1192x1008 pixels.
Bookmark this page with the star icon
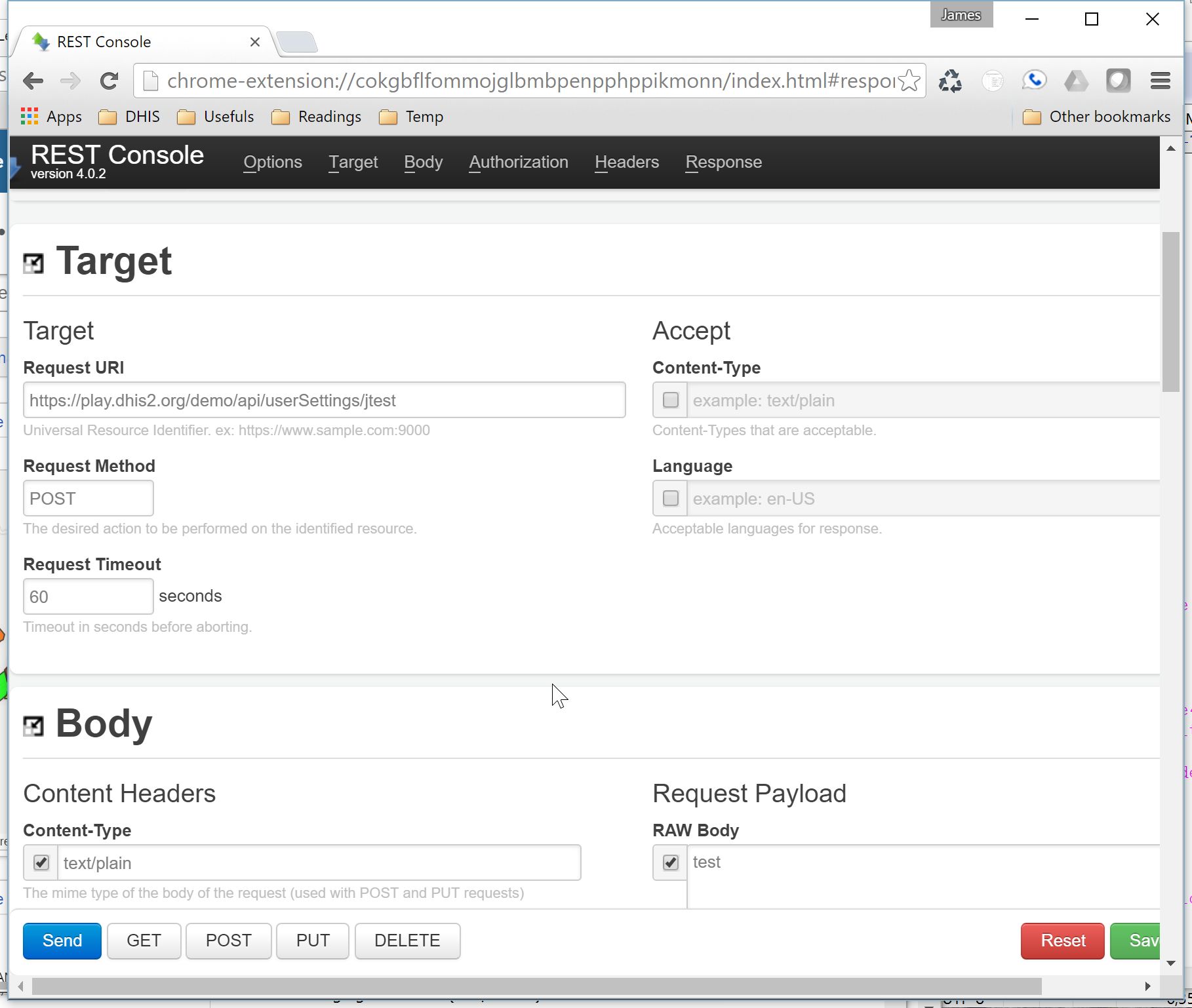[909, 81]
